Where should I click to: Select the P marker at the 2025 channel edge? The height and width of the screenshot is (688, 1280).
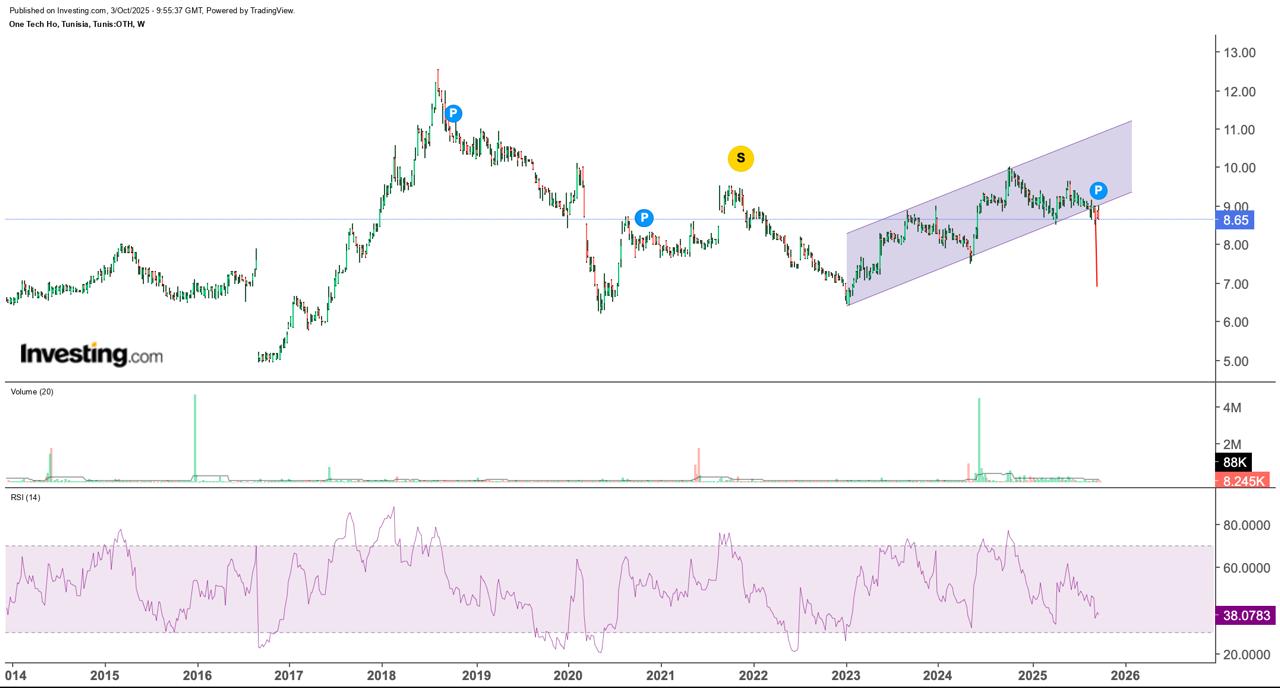click(1098, 190)
